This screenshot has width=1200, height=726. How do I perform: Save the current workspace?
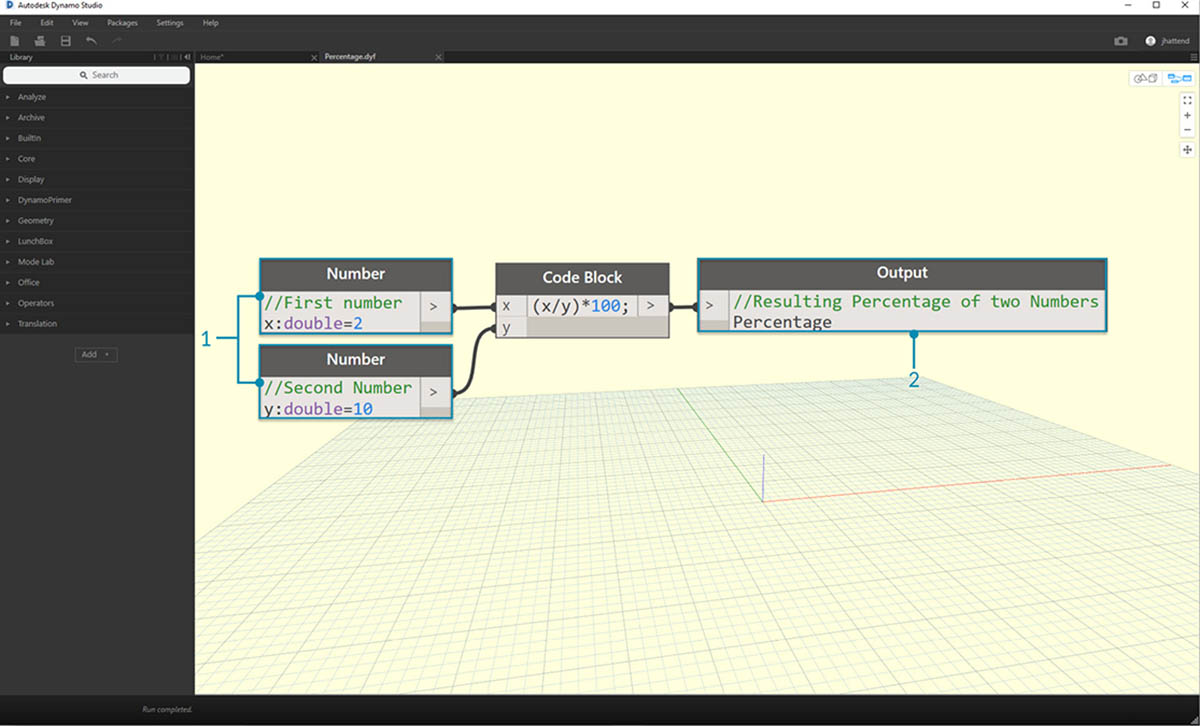65,40
